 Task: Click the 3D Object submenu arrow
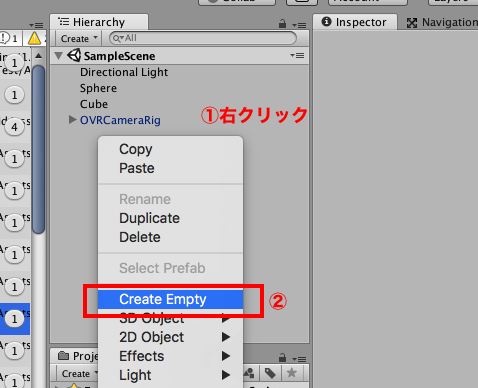226,319
